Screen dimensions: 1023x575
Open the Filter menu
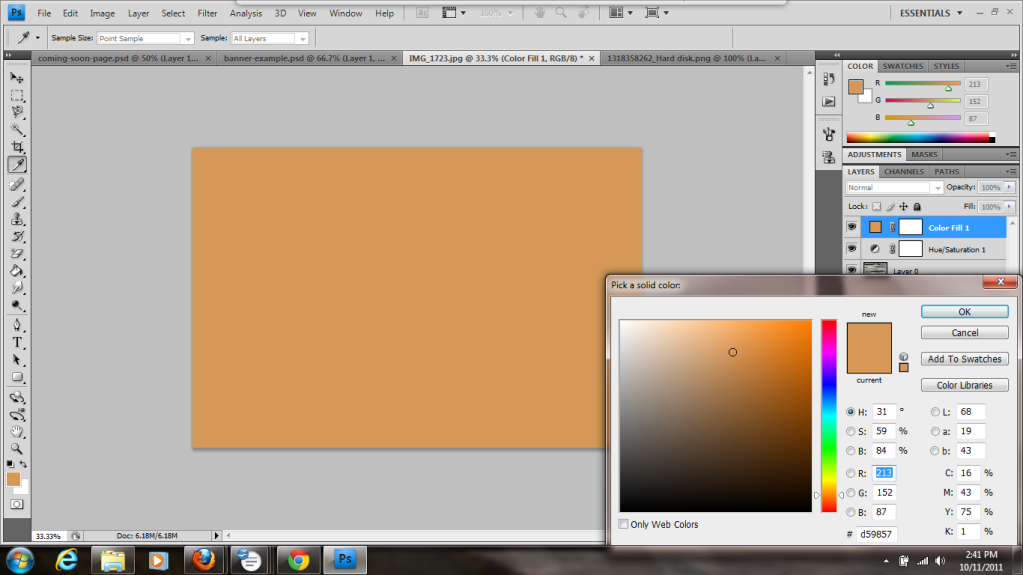(x=207, y=13)
